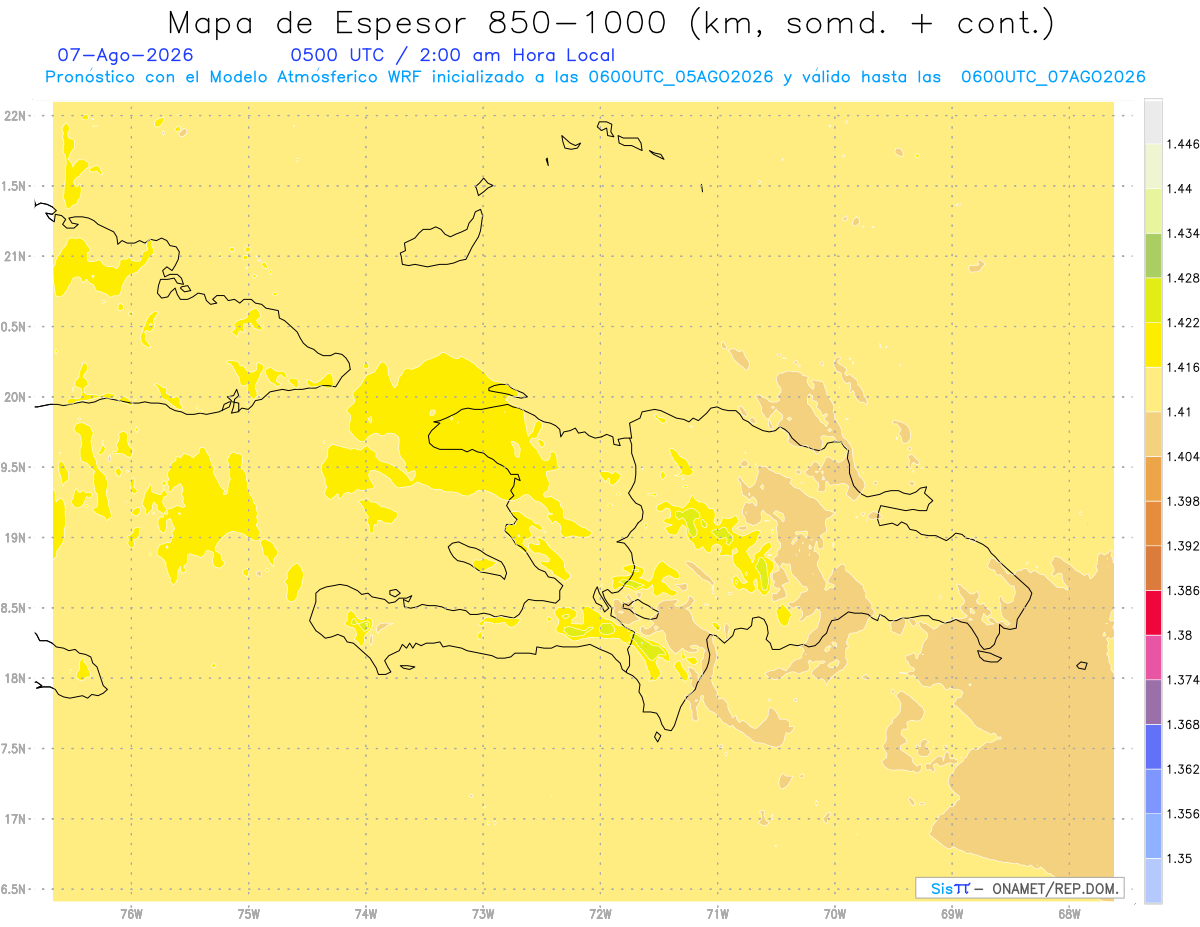Click the legend value 1.362

pyautogui.click(x=1184, y=769)
